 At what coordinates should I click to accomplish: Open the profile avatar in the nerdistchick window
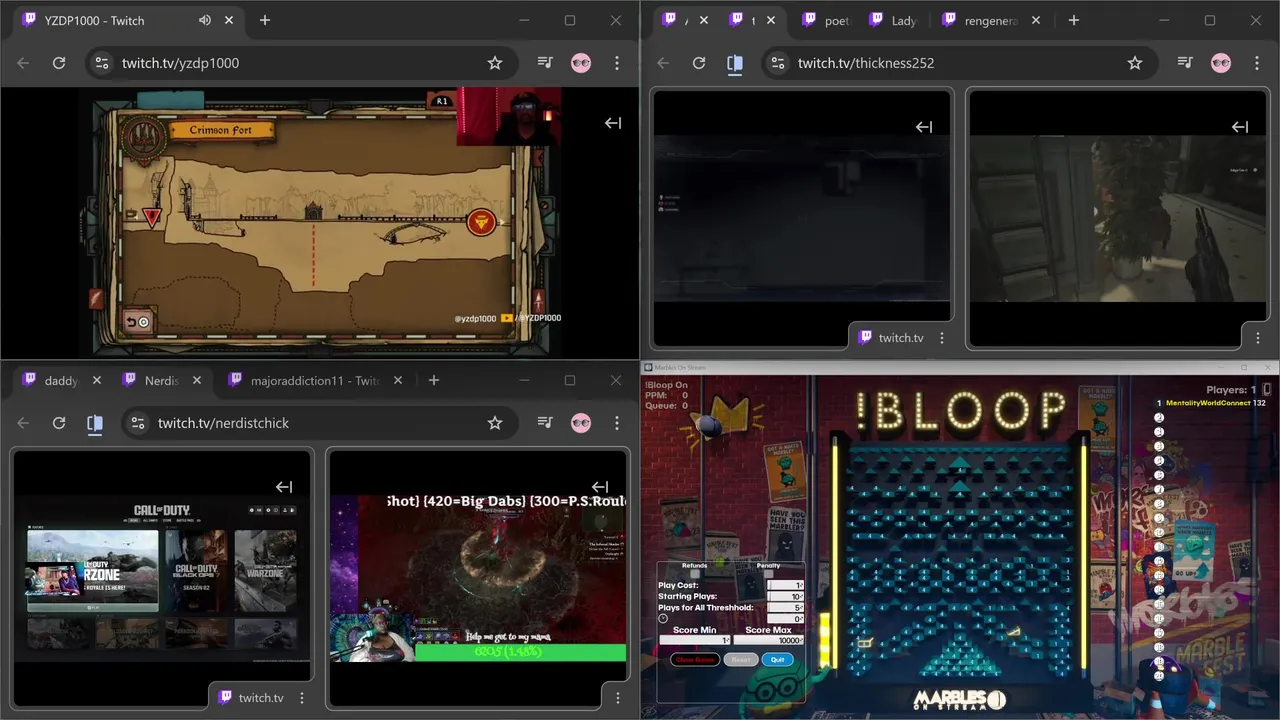581,423
